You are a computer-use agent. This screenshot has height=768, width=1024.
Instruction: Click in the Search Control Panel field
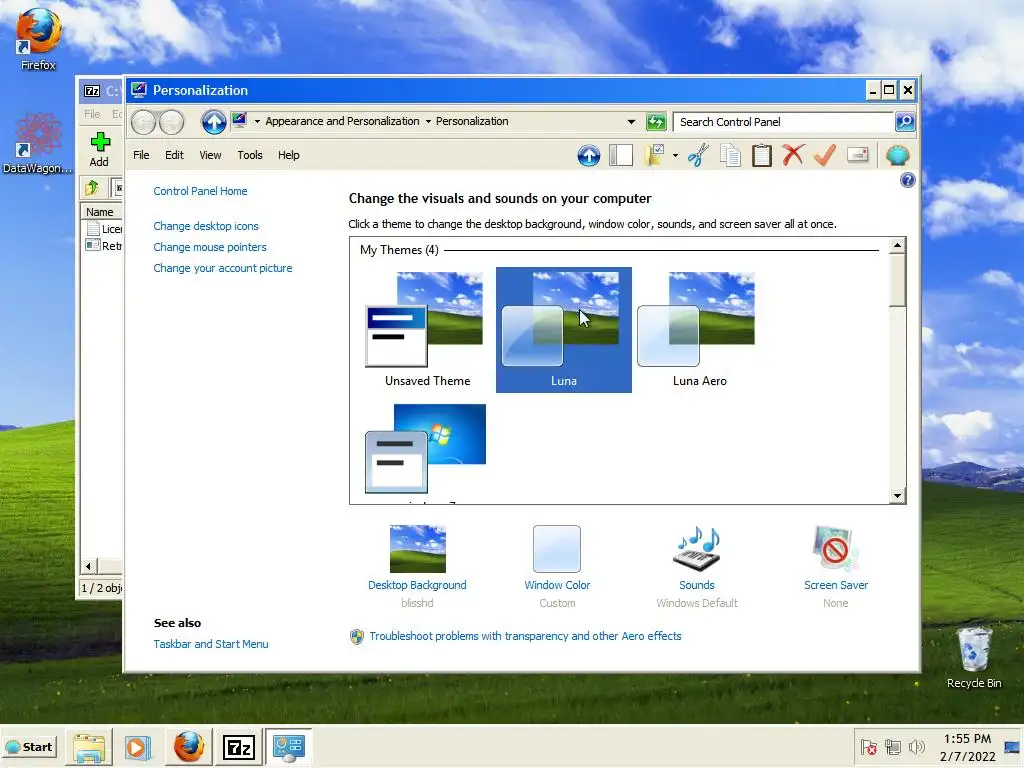(x=783, y=122)
